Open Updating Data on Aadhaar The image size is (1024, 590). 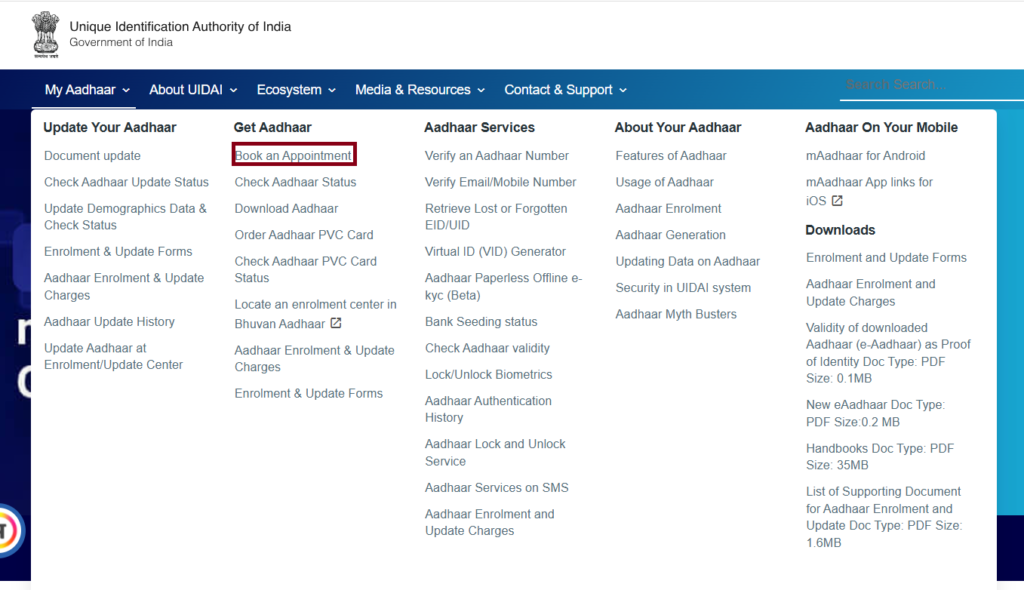point(688,261)
